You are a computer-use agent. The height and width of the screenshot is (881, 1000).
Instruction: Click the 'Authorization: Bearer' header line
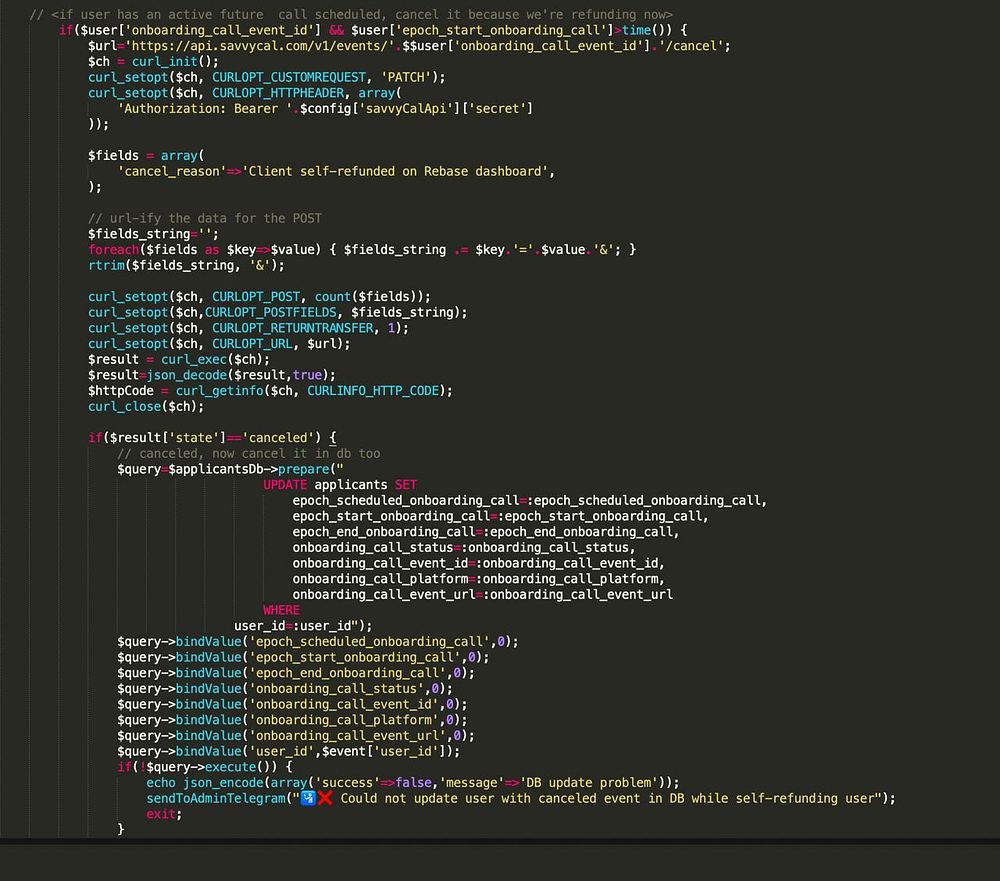[325, 108]
